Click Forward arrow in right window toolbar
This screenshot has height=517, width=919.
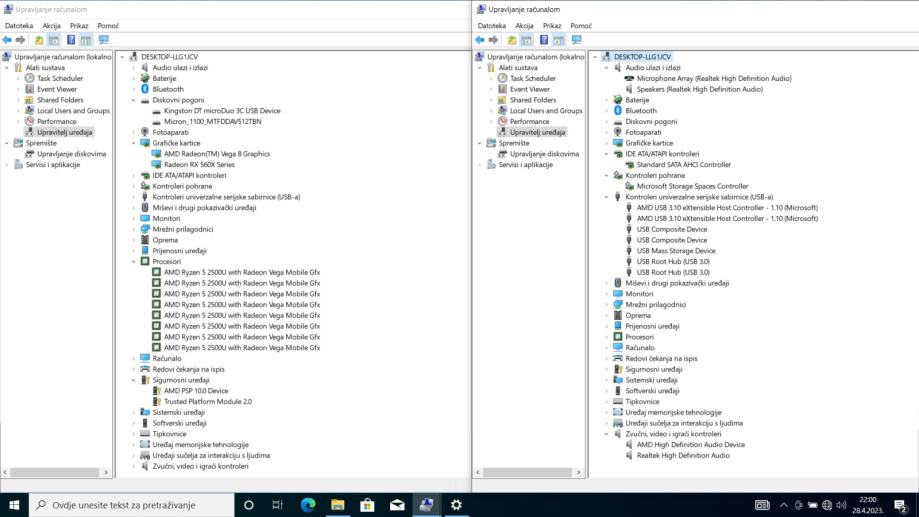[x=493, y=40]
